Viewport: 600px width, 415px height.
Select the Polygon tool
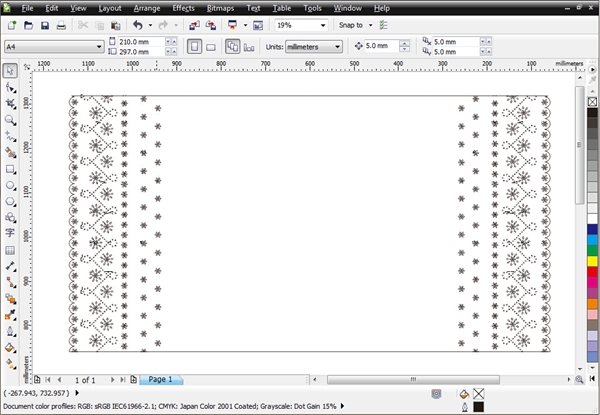tap(10, 202)
